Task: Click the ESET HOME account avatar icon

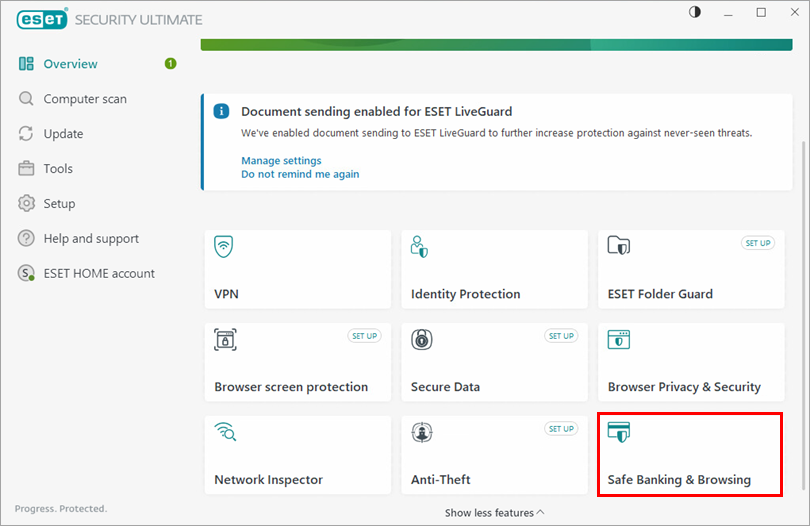Action: (x=26, y=273)
